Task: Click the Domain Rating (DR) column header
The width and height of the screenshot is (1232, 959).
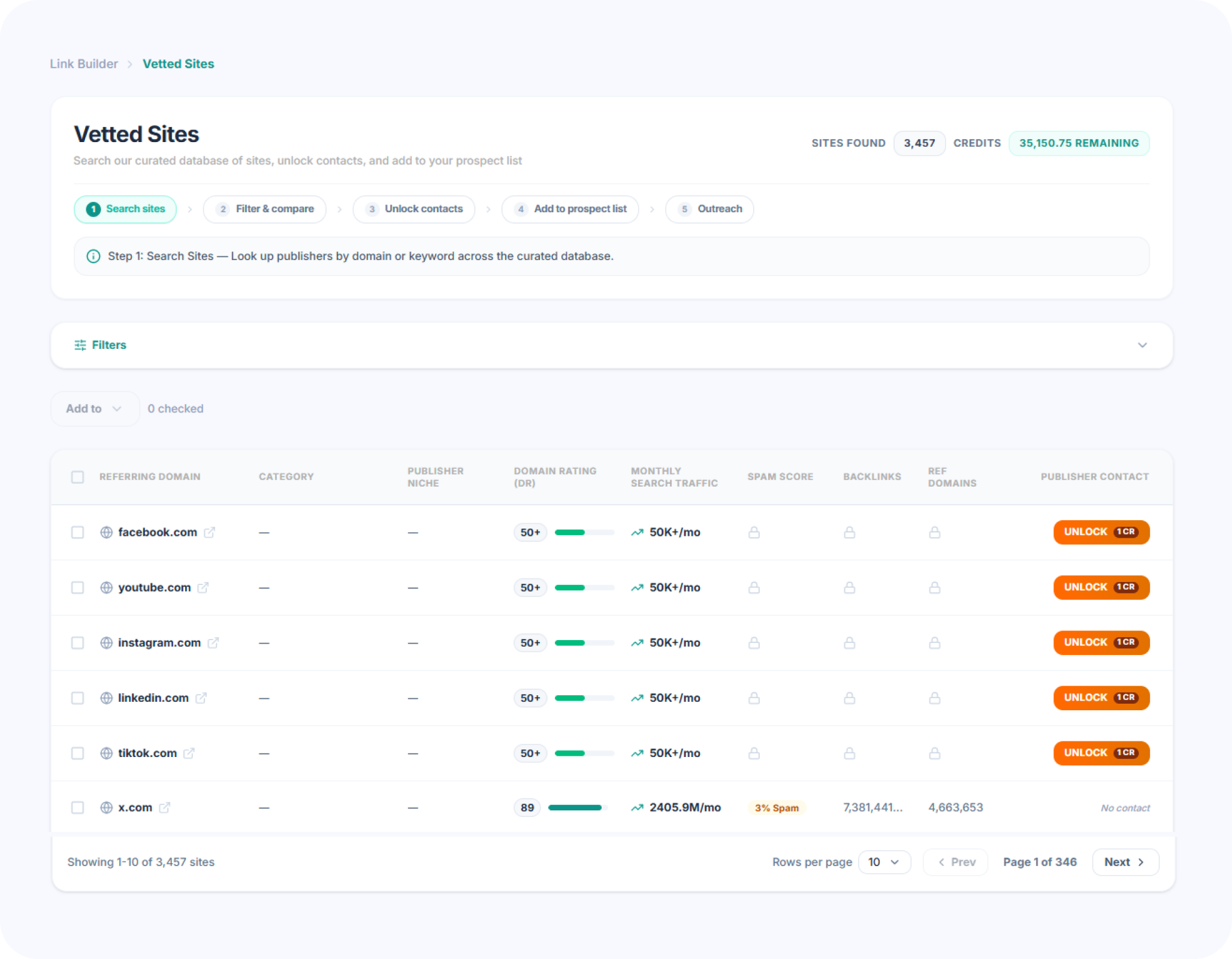Action: click(555, 477)
